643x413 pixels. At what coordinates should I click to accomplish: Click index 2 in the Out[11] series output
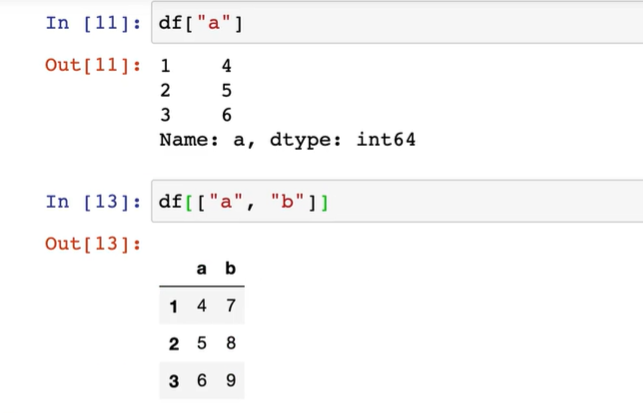pyautogui.click(x=165, y=90)
